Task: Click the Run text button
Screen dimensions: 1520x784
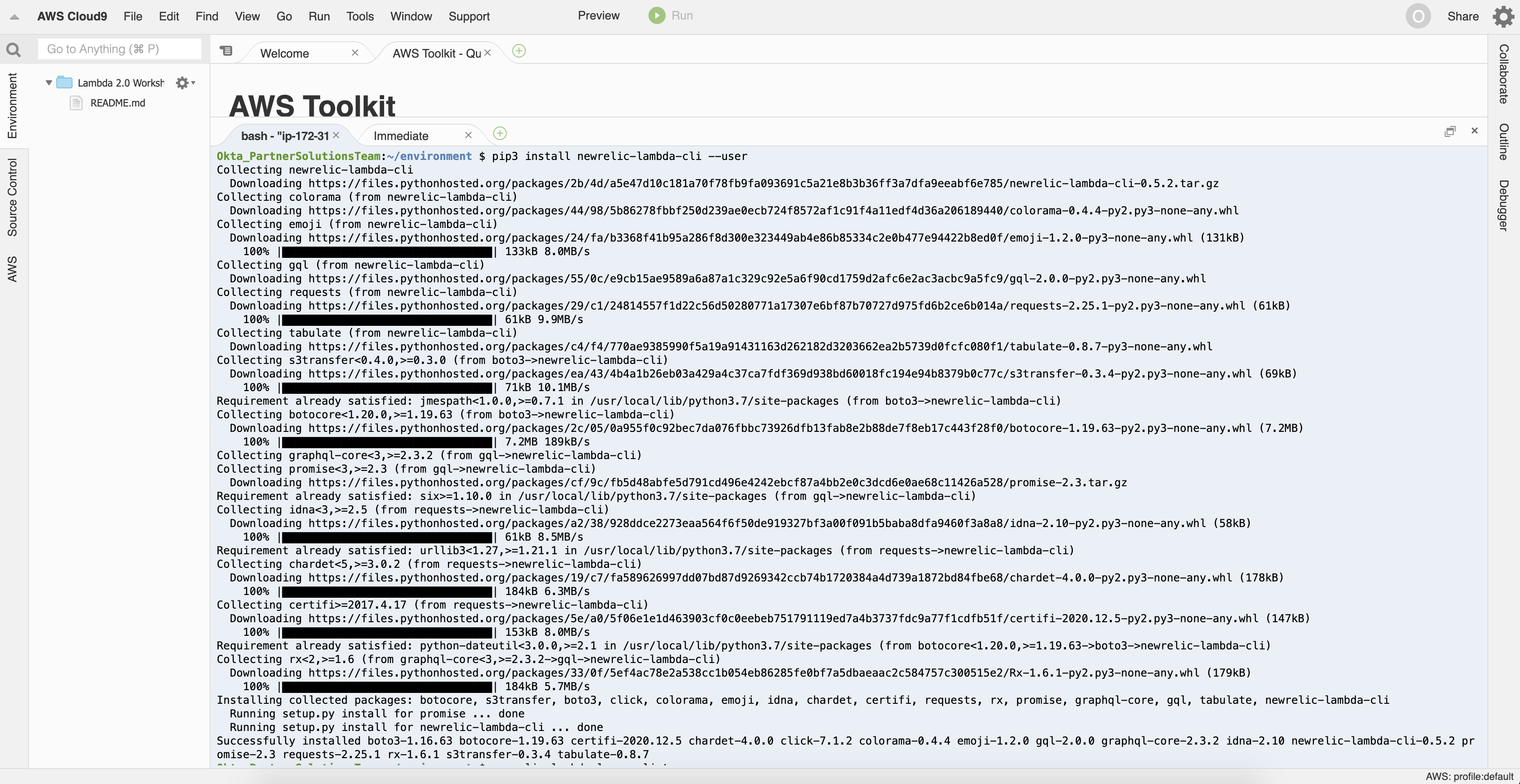Action: click(682, 16)
